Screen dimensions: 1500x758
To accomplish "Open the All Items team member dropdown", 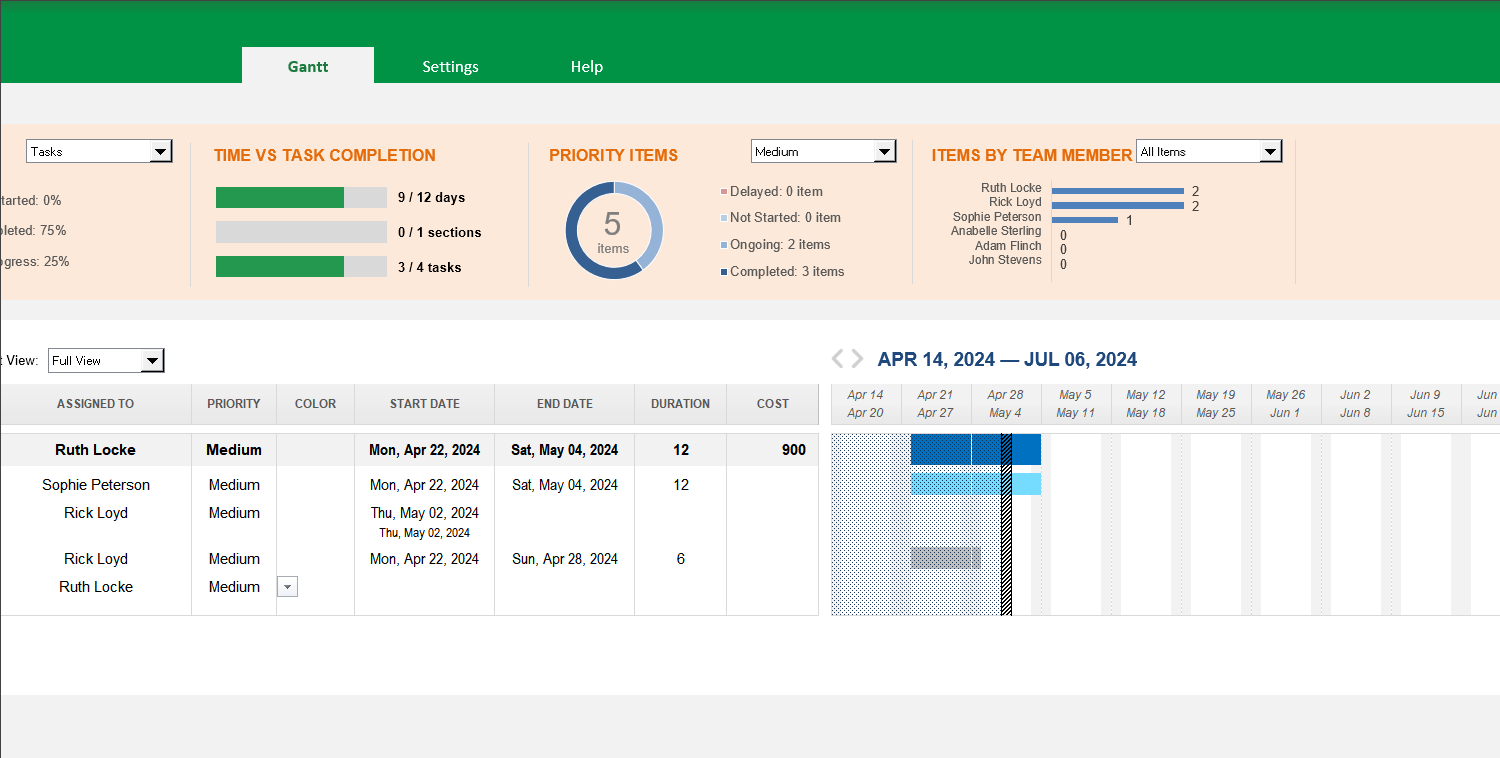I will click(1270, 150).
